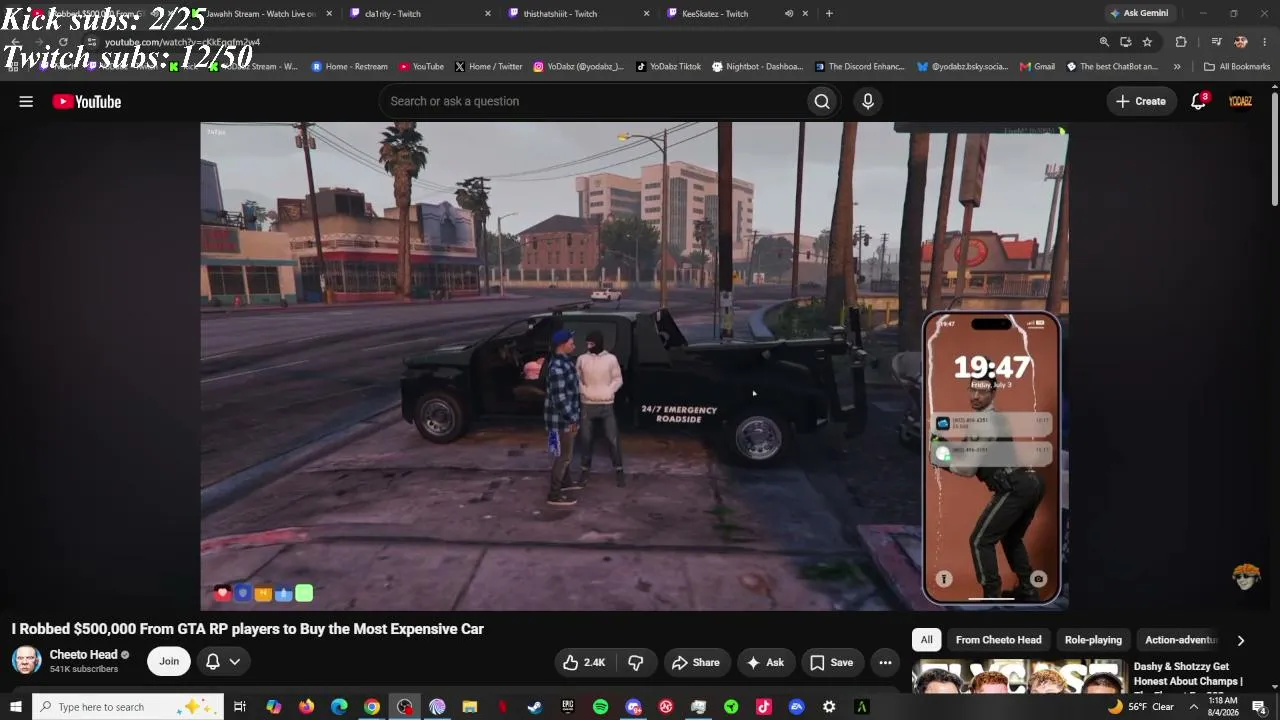Open more actions ellipsis under video
The image size is (1280, 720).
[885, 662]
